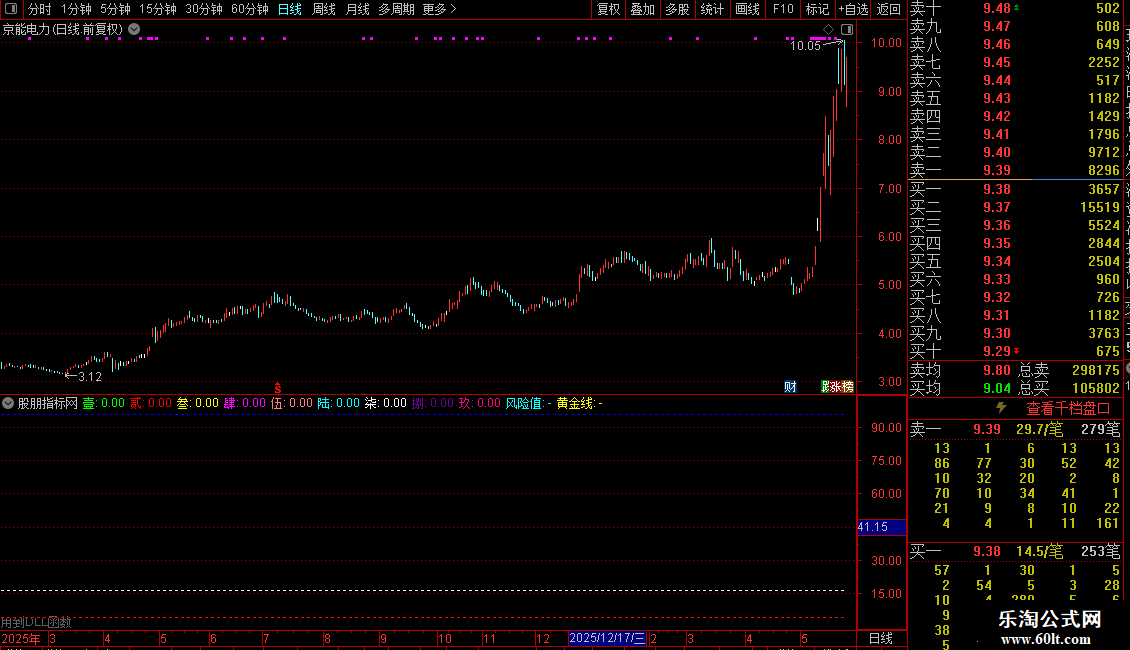Open the 画线 drawing tools
Screen dimensions: 1130x650
(747, 9)
